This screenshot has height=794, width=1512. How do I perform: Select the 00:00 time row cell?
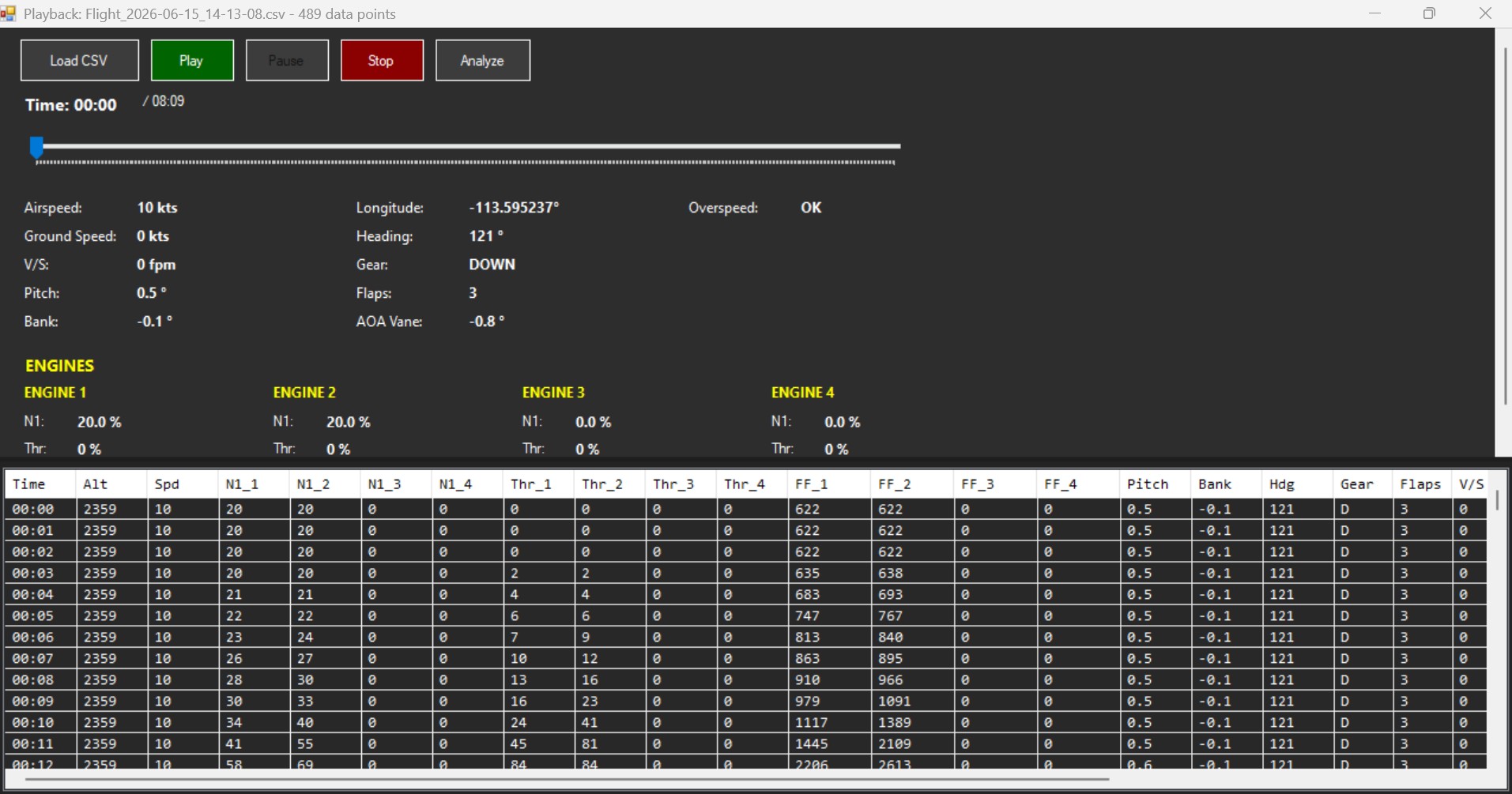pyautogui.click(x=40, y=510)
